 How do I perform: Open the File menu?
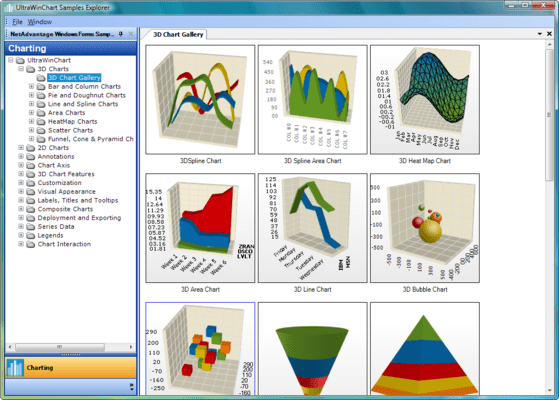click(17, 22)
